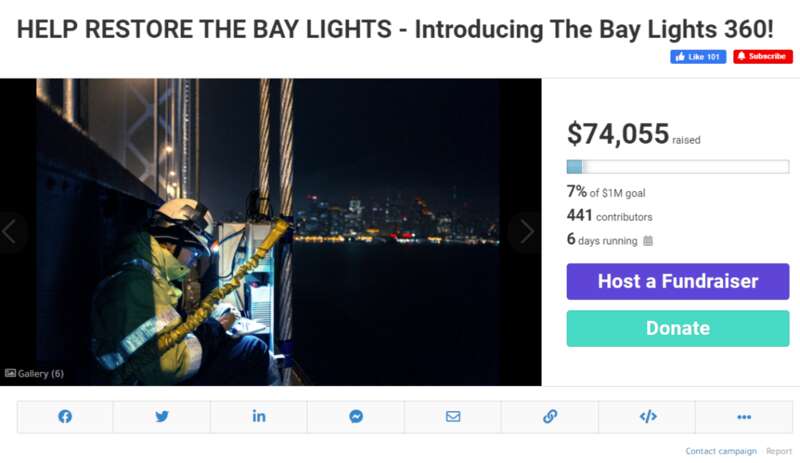Open Gallery (6) label
Viewport: 800px width, 463px height.
pos(35,373)
